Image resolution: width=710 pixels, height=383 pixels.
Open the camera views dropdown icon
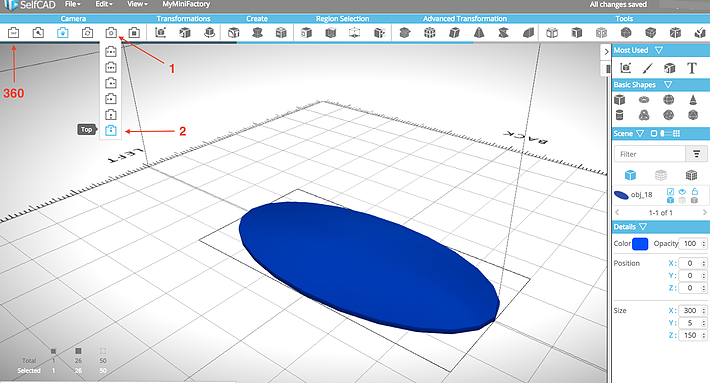pos(111,33)
